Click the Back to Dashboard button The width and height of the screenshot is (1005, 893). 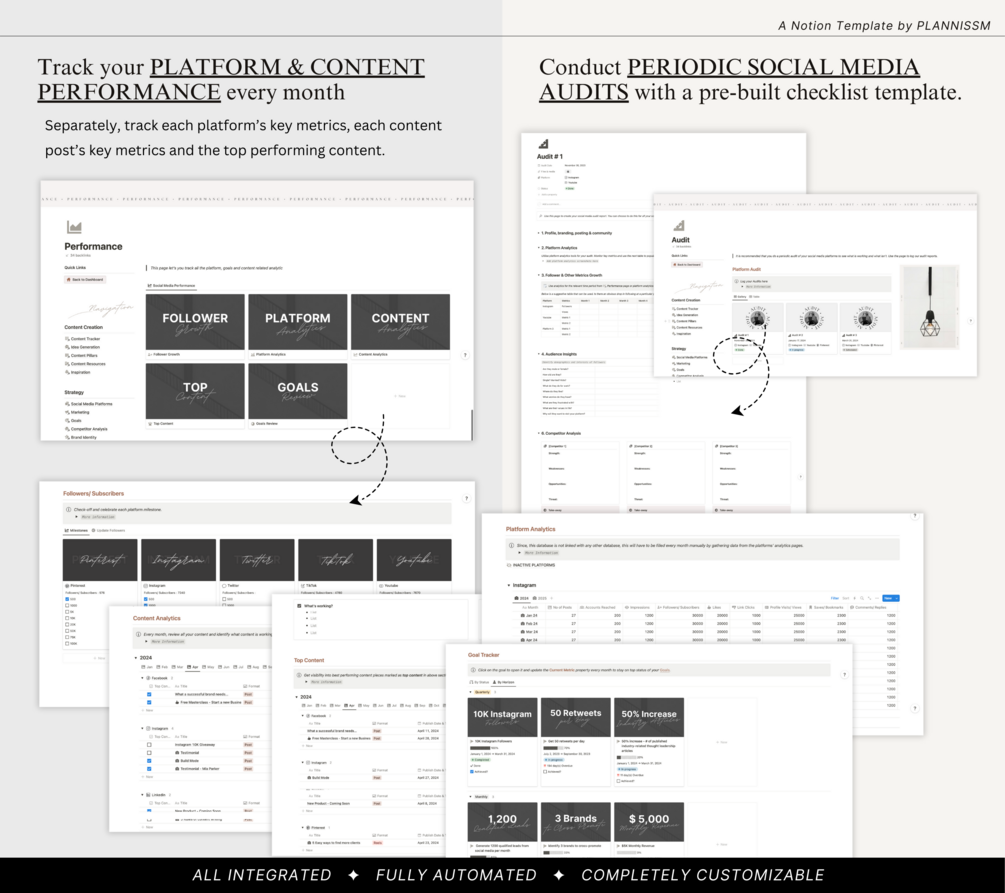point(85,280)
